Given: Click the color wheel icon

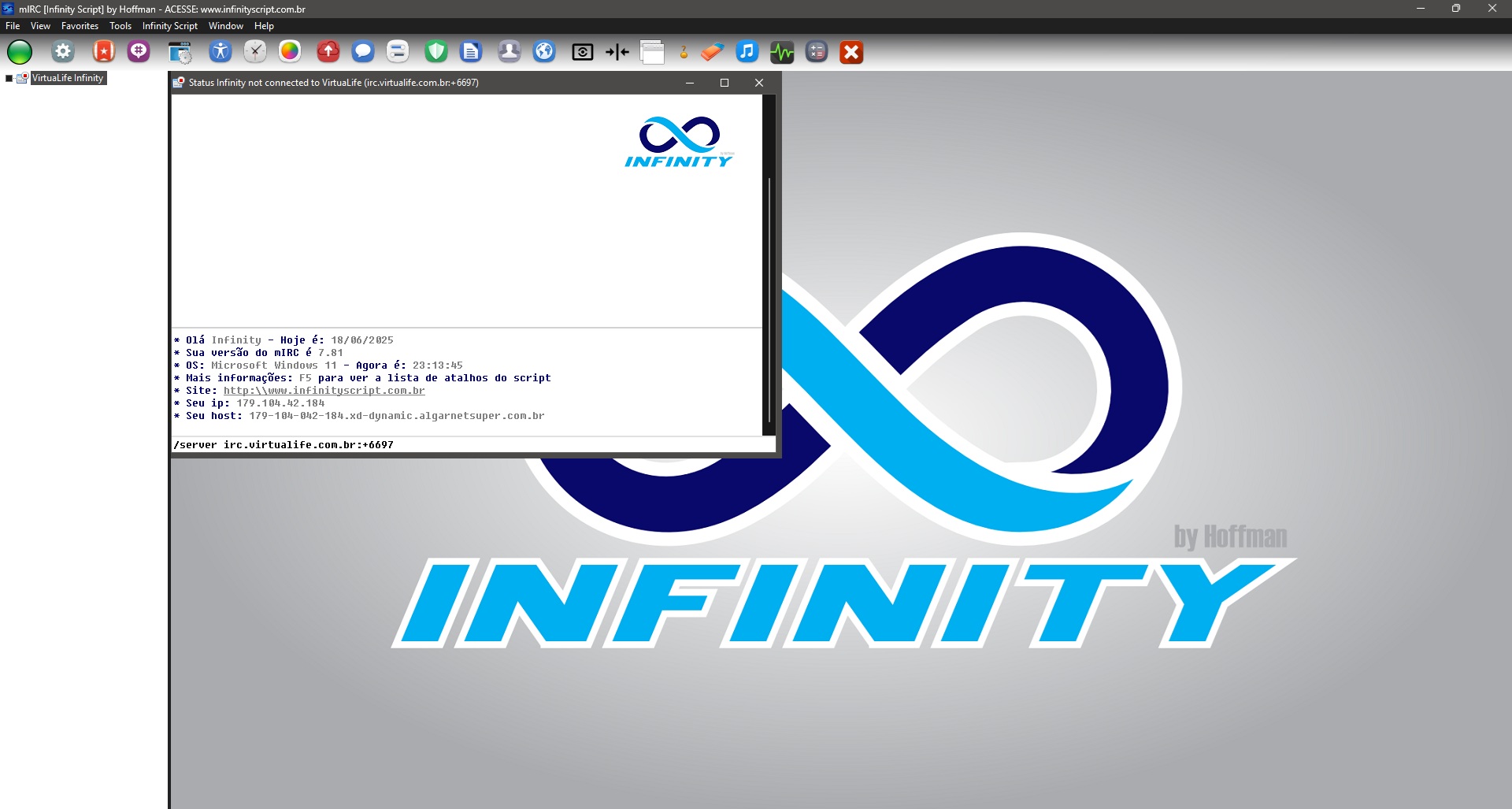Looking at the screenshot, I should click(290, 52).
